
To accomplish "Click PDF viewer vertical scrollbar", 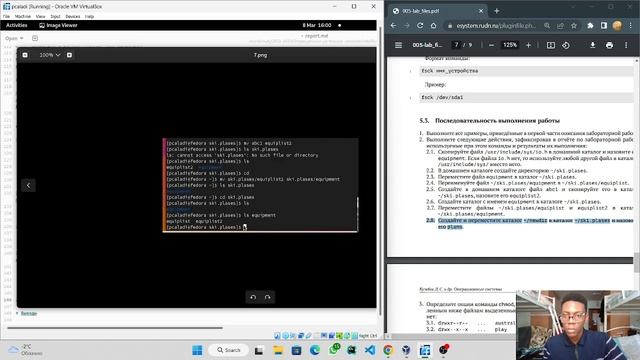I will coord(637,262).
